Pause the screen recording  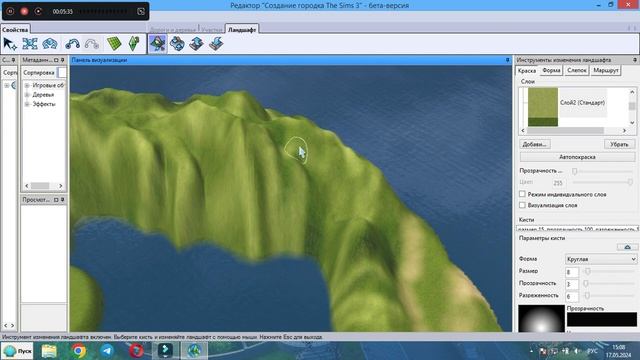point(10,11)
